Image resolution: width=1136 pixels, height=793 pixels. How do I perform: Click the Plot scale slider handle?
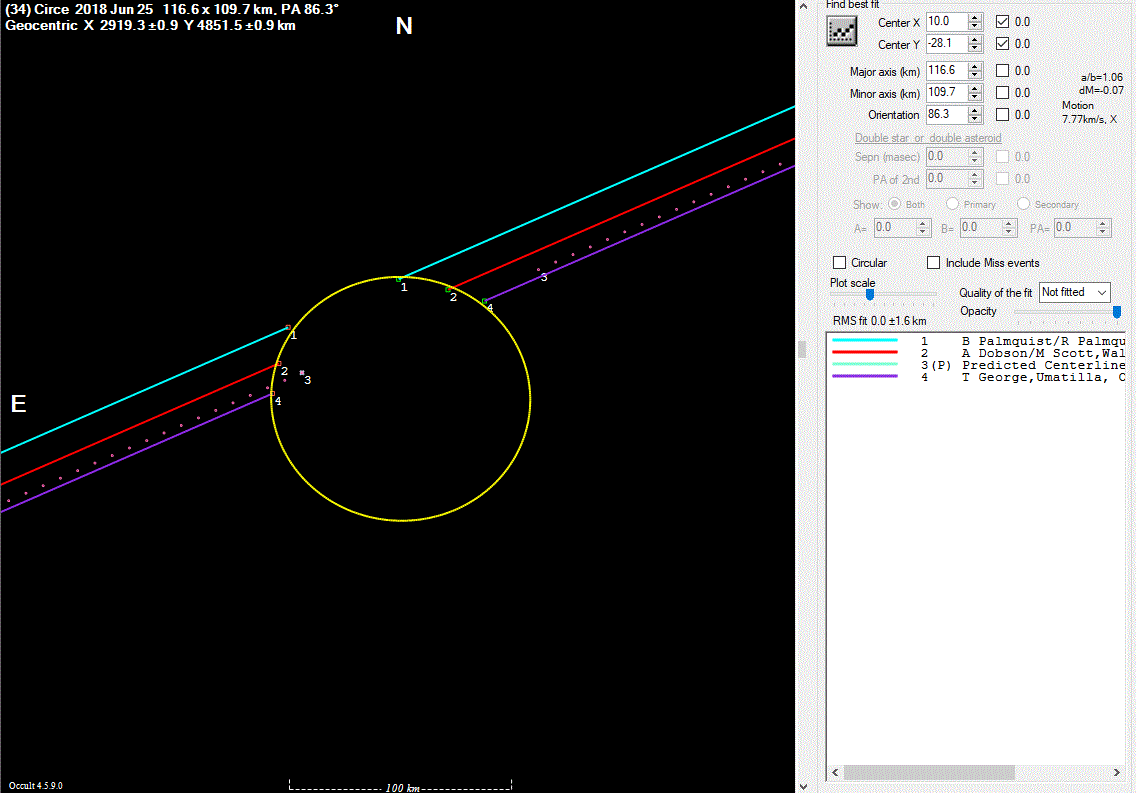(870, 294)
